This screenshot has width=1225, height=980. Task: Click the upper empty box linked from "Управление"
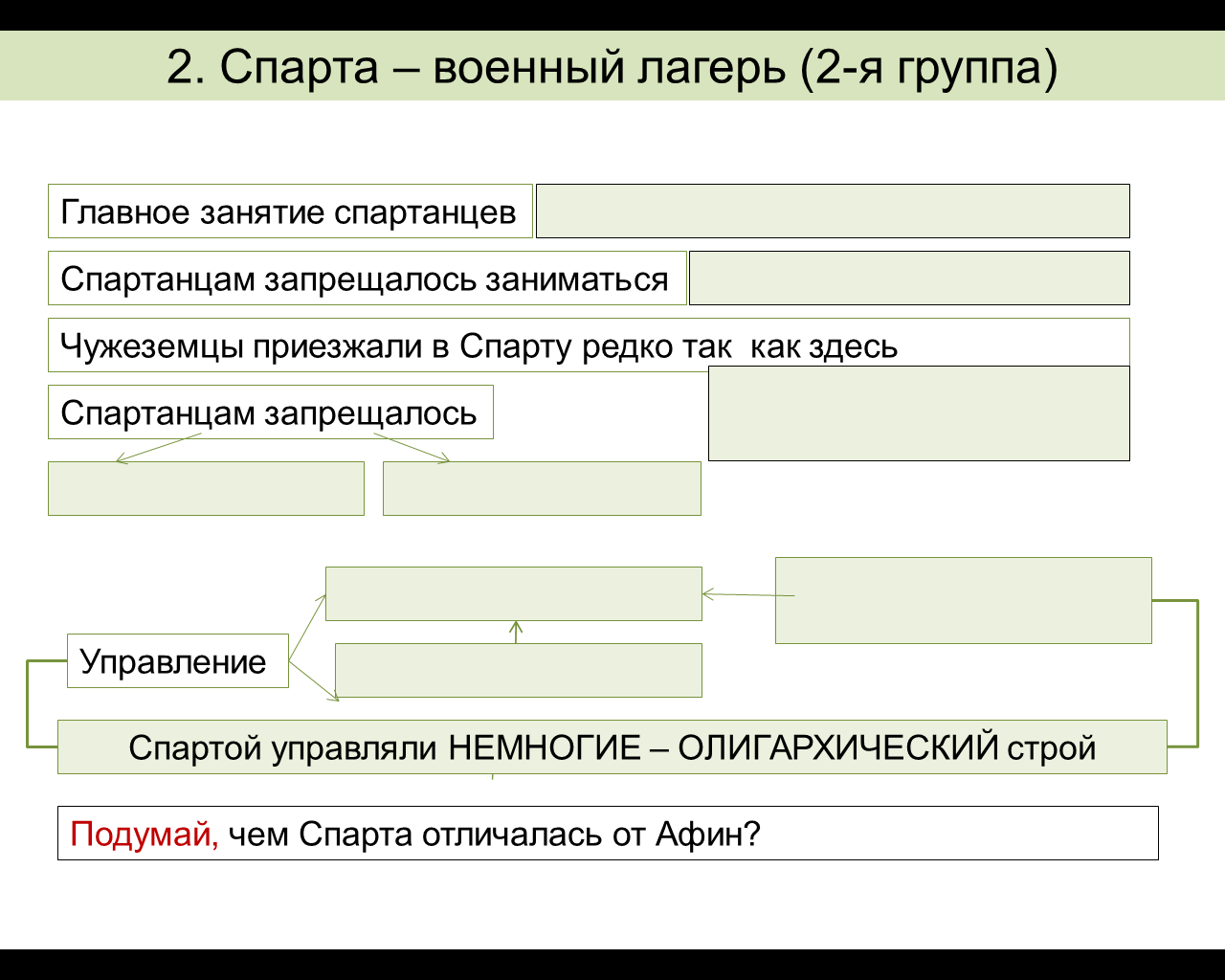click(514, 594)
